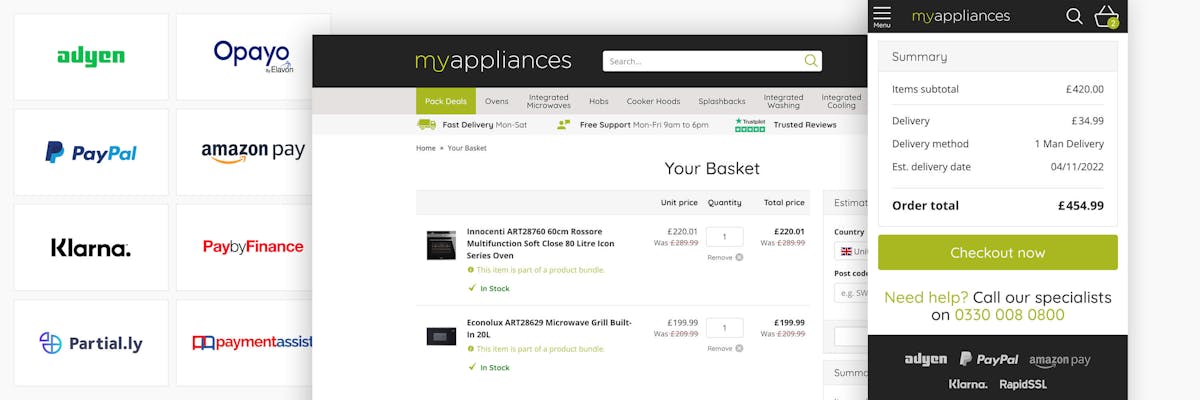Open the Country dropdown with UK flag
Screen dimensions: 1200x400
point(851,251)
